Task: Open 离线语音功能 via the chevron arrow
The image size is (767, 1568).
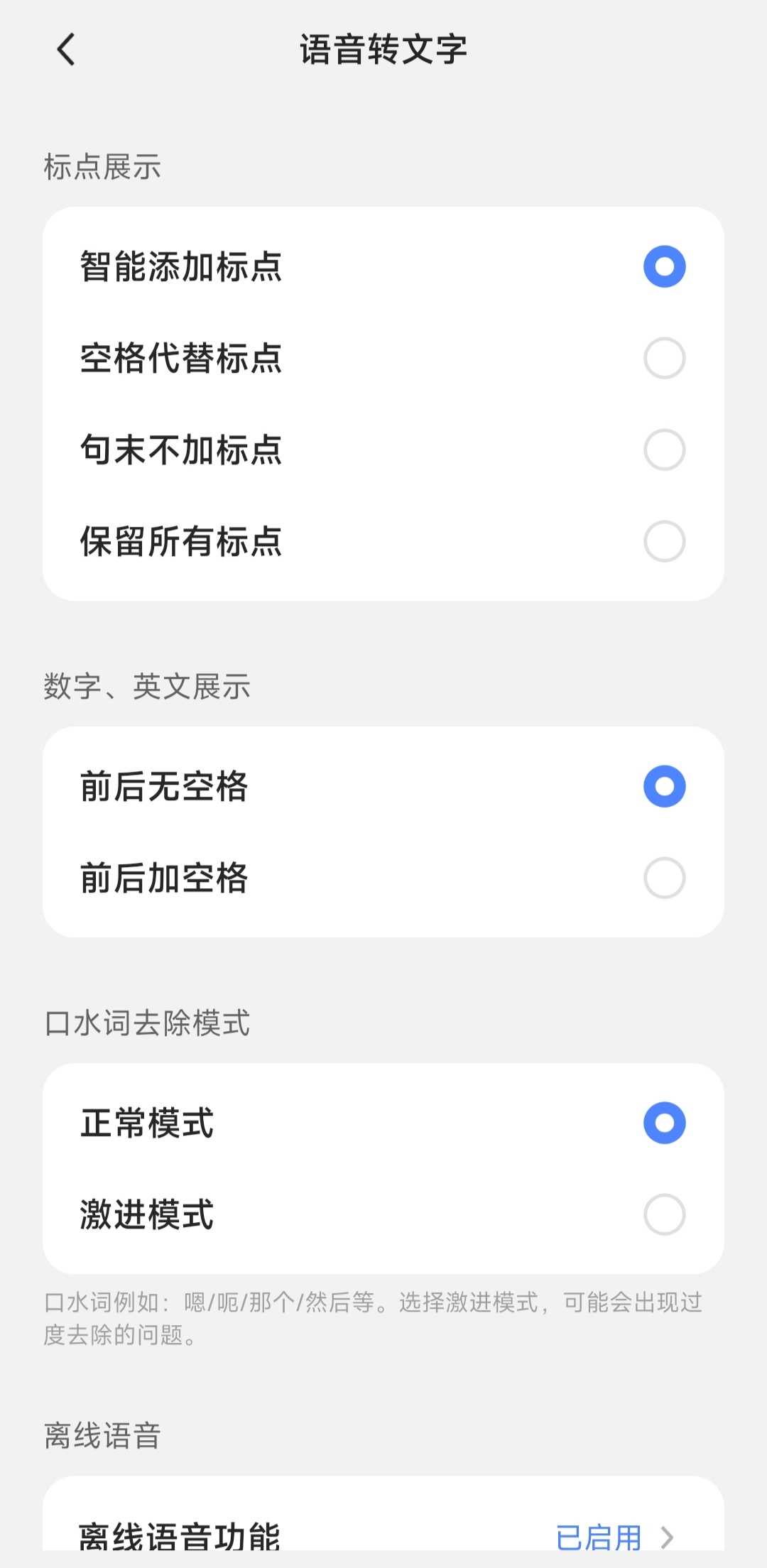Action: pyautogui.click(x=667, y=1537)
